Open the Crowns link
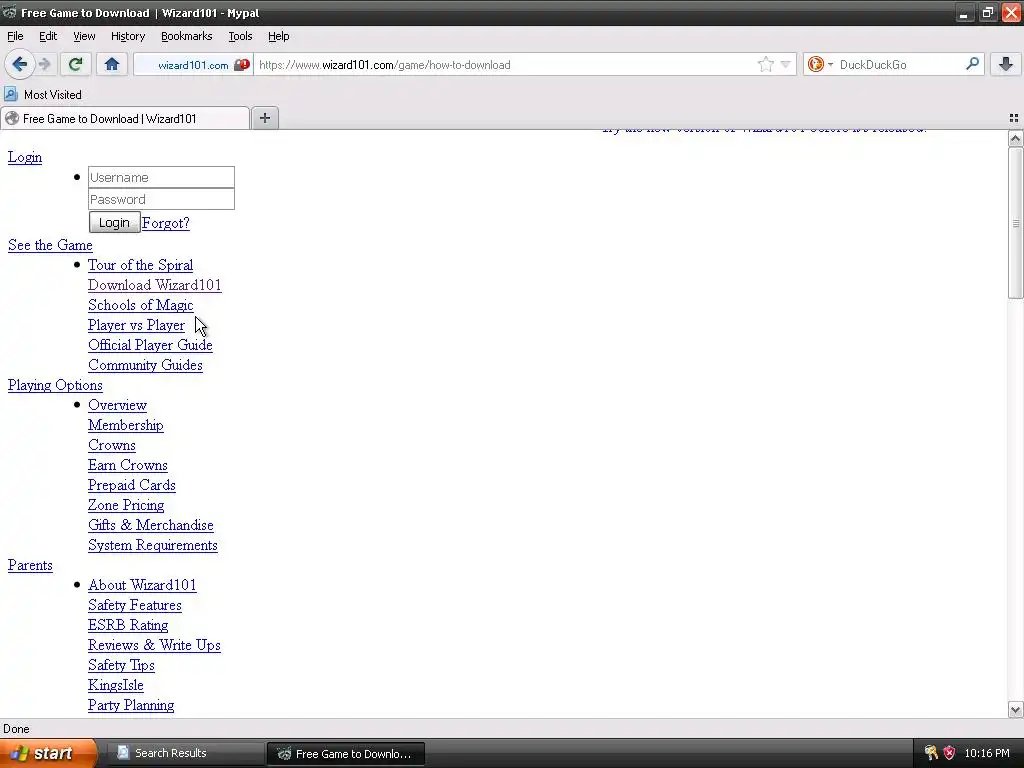Image resolution: width=1024 pixels, height=768 pixels. [x=112, y=445]
